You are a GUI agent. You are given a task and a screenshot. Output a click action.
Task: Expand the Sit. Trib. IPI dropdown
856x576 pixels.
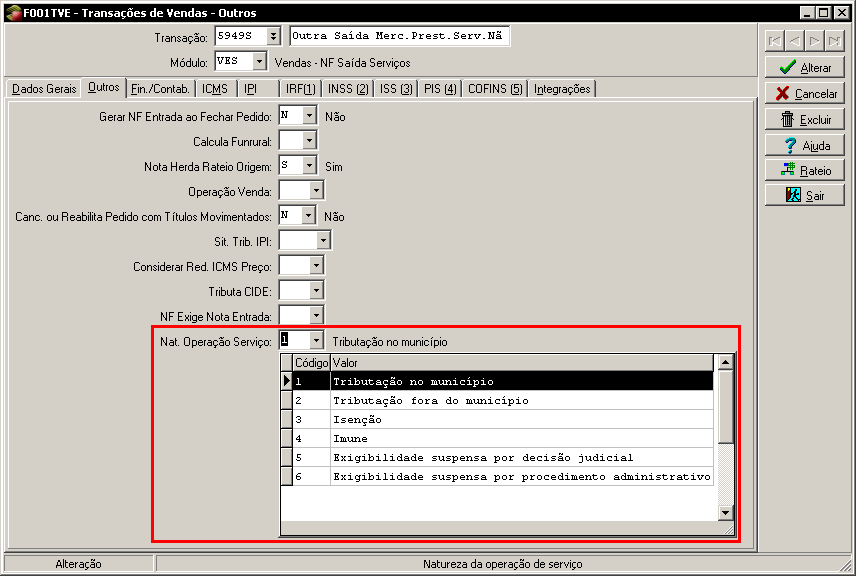click(x=324, y=240)
